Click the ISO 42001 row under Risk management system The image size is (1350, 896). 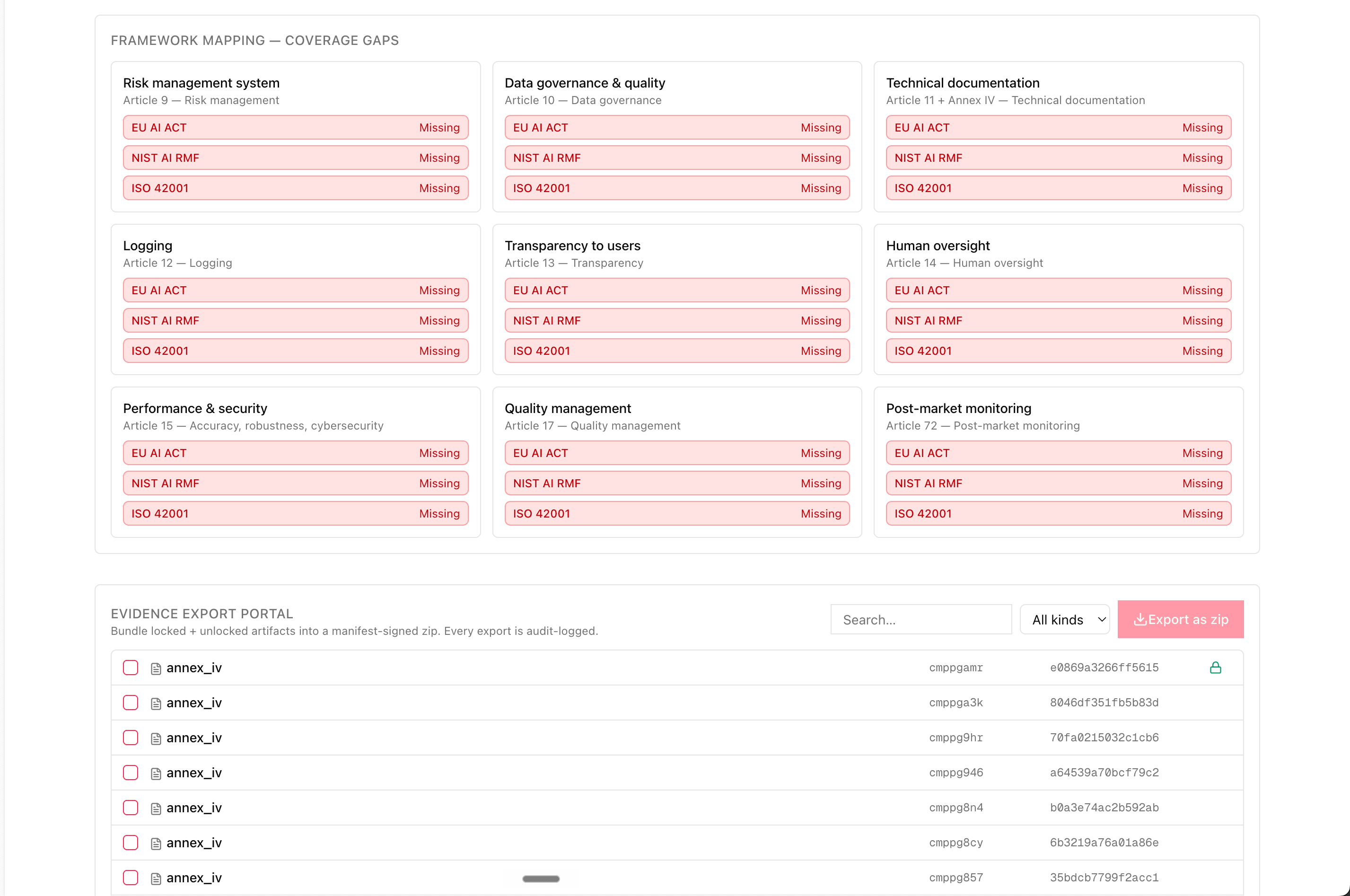click(295, 188)
